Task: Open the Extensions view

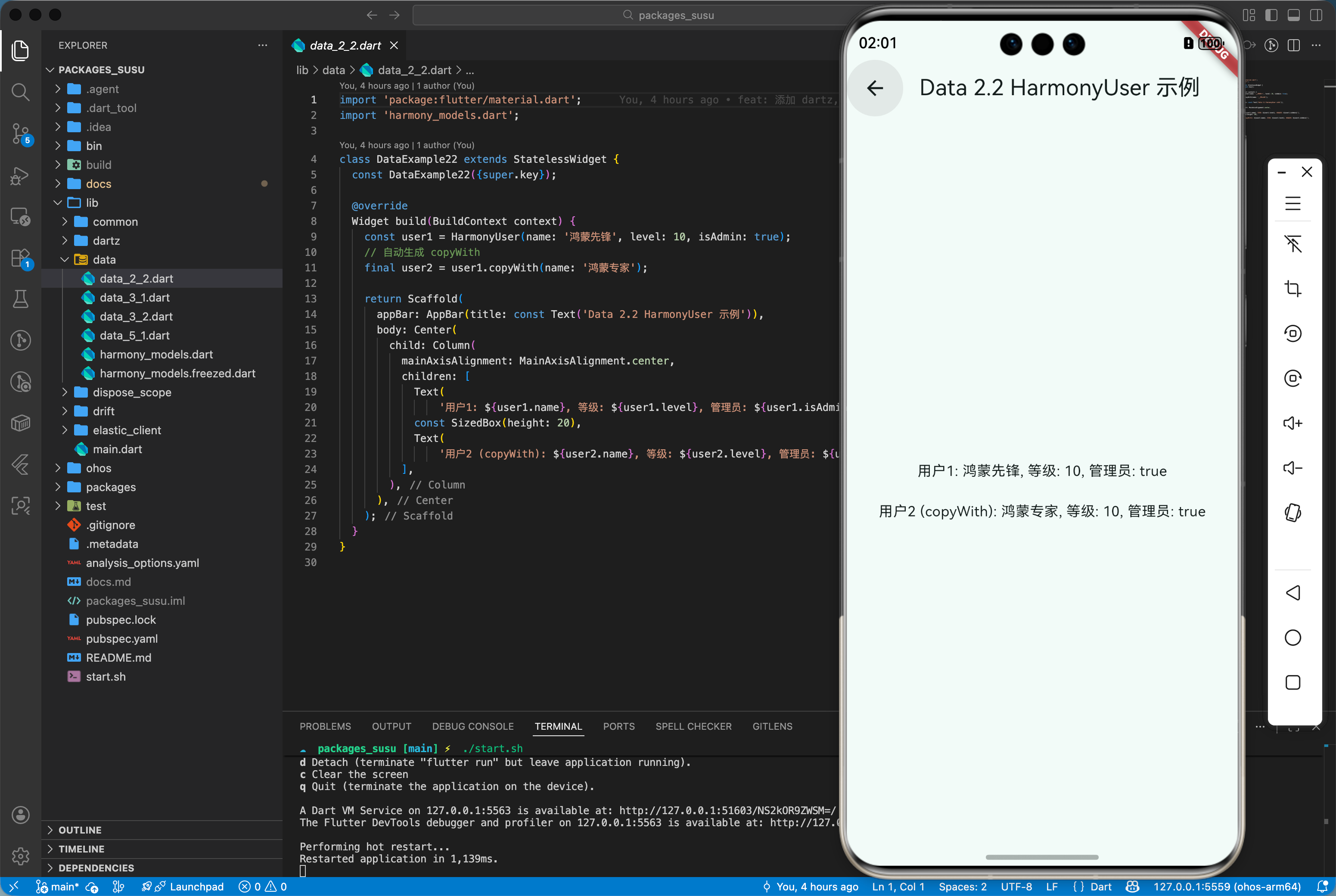Action: [21, 258]
